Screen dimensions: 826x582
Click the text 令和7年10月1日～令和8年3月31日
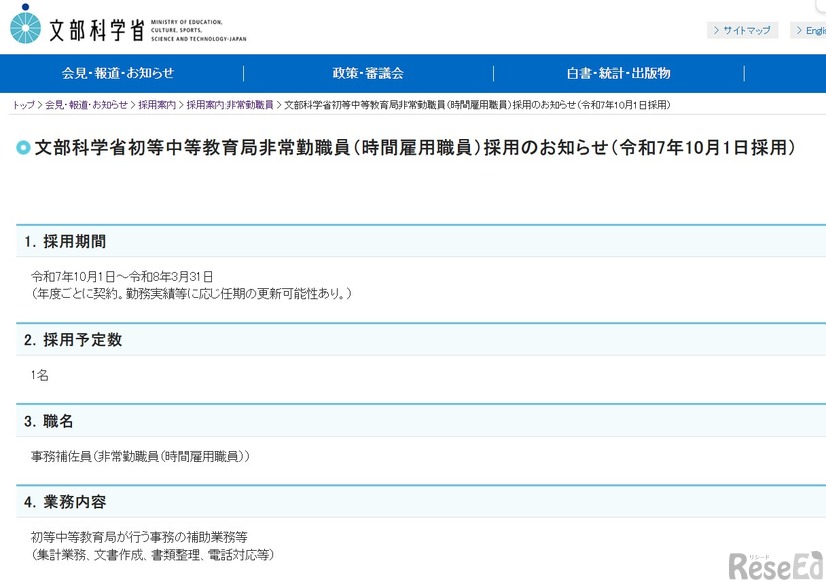click(122, 277)
